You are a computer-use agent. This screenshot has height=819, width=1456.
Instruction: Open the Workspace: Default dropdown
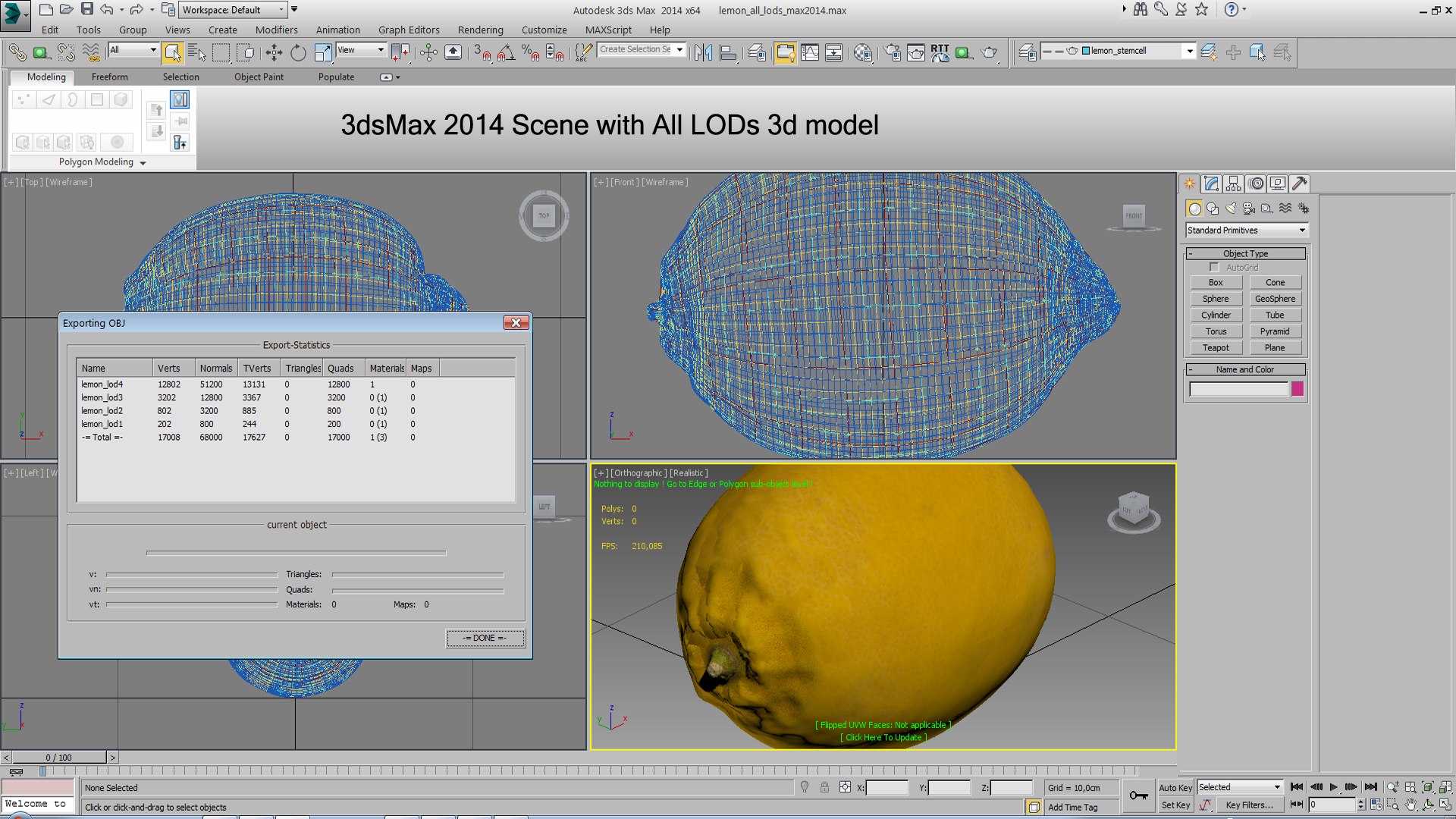tap(233, 10)
